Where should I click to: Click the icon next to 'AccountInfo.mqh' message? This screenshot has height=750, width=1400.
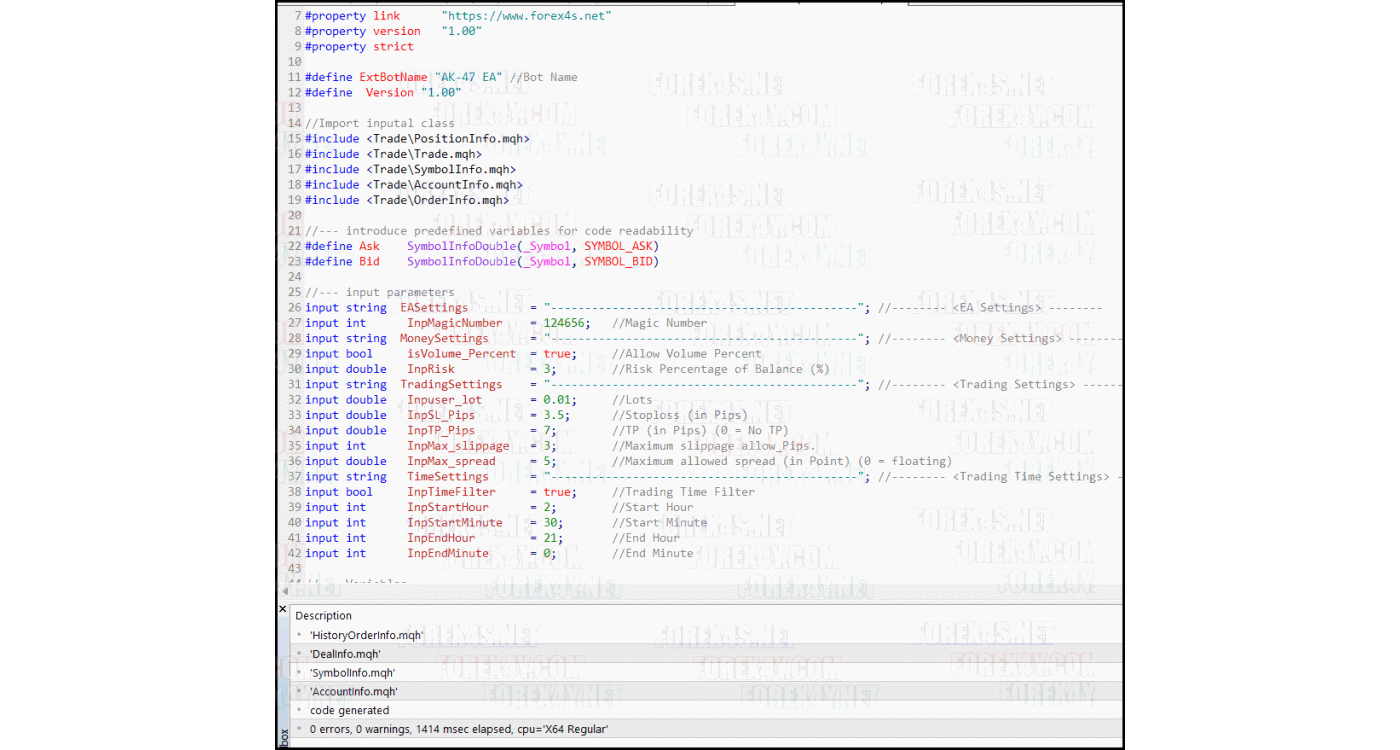pos(297,690)
